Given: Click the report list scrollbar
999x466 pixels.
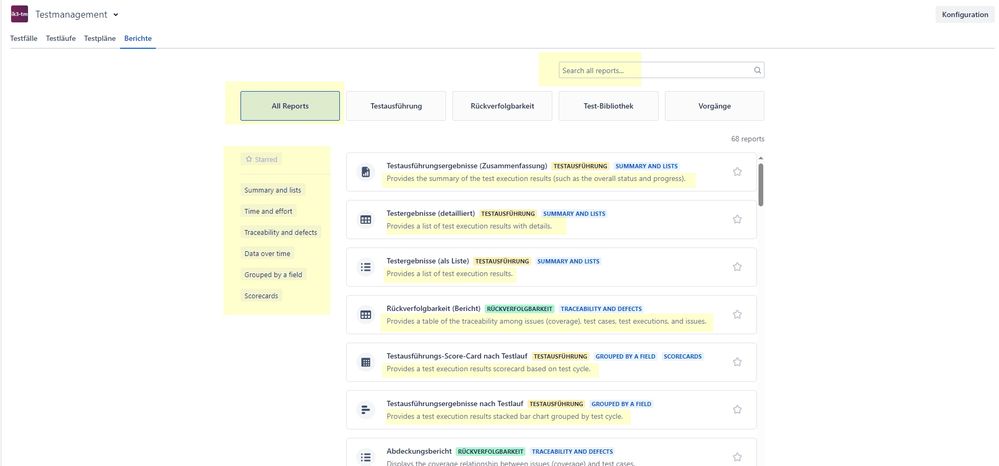Looking at the screenshot, I should point(760,185).
